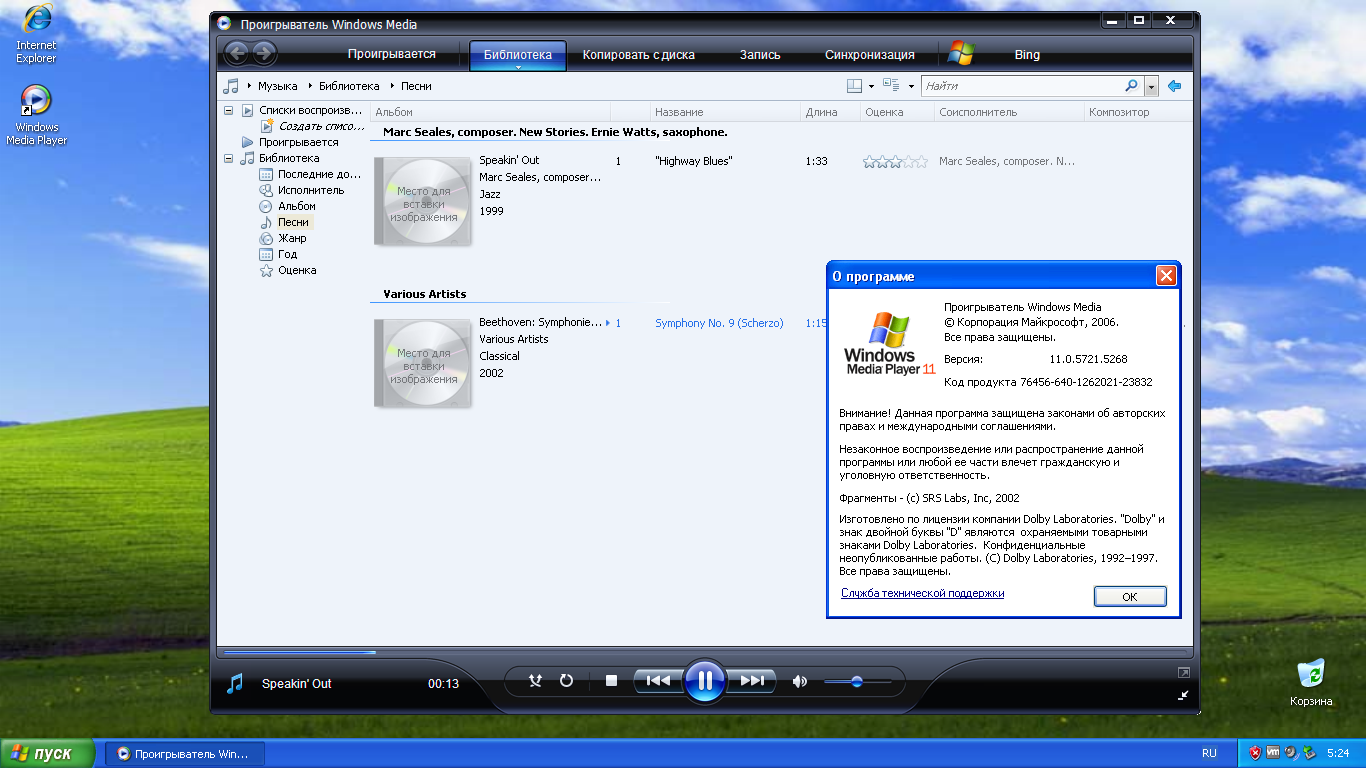Stop playback

click(x=611, y=681)
